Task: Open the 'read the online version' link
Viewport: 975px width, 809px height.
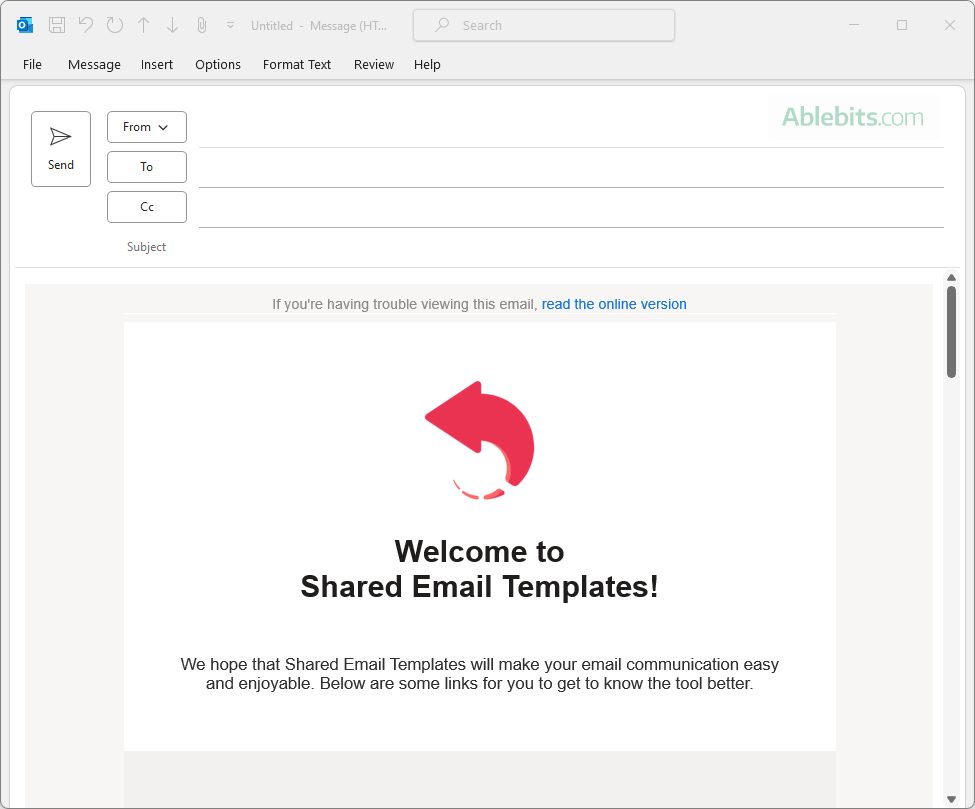Action: (614, 304)
